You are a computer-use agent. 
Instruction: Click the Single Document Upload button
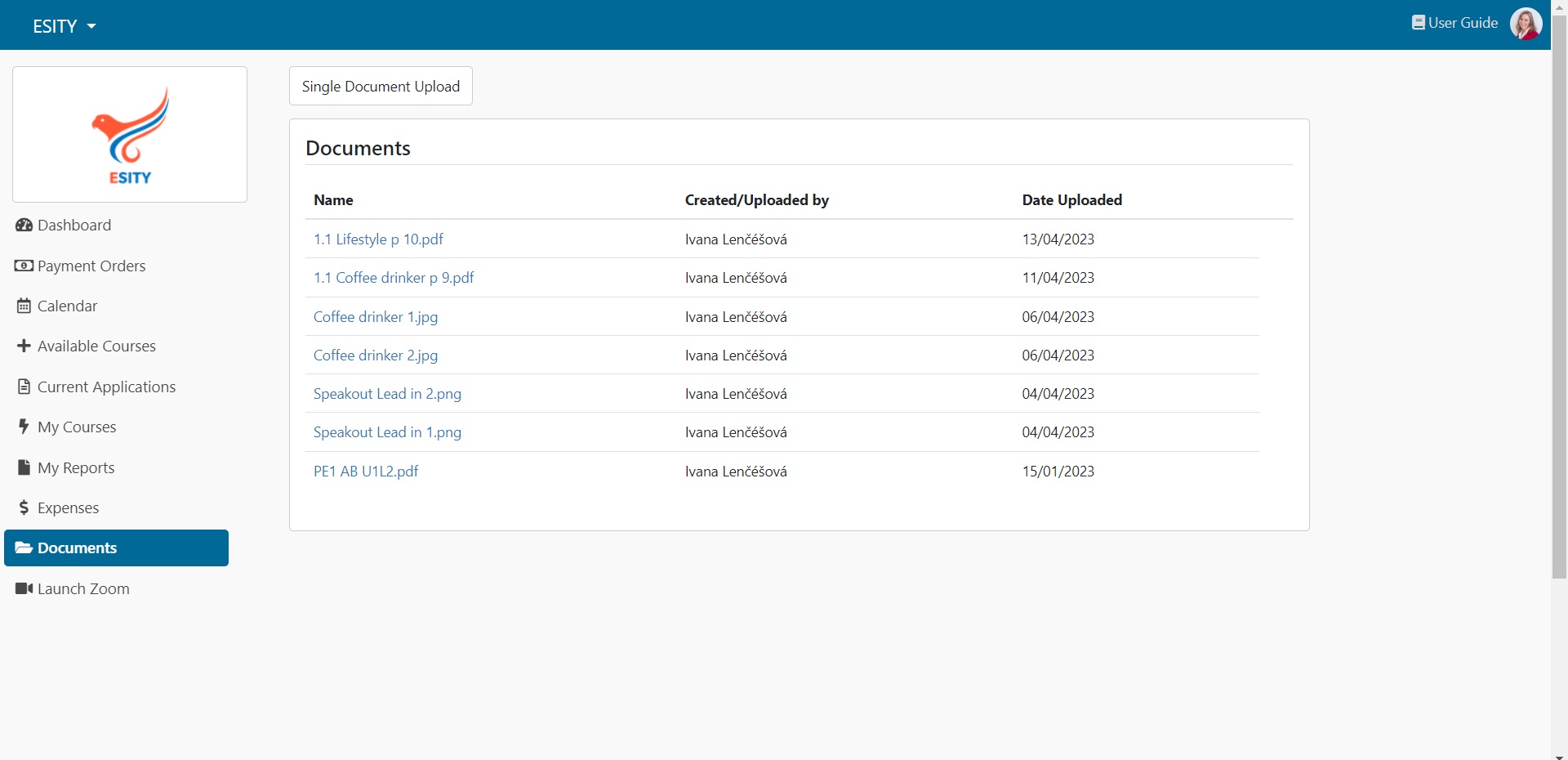(x=381, y=86)
